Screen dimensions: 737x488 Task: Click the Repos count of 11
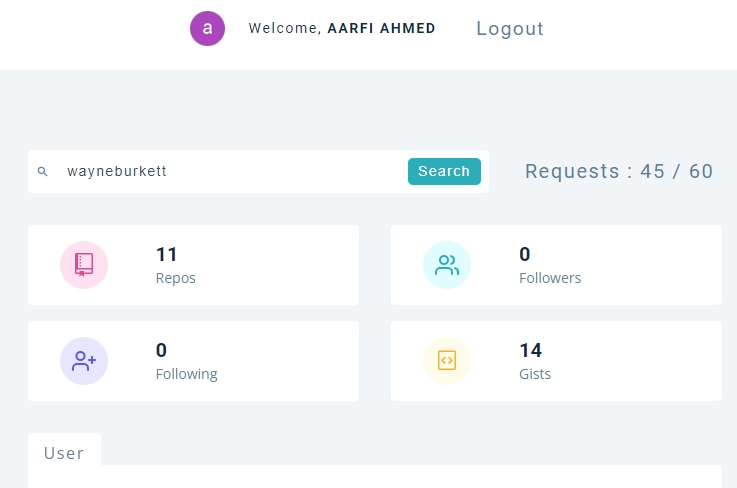(166, 254)
